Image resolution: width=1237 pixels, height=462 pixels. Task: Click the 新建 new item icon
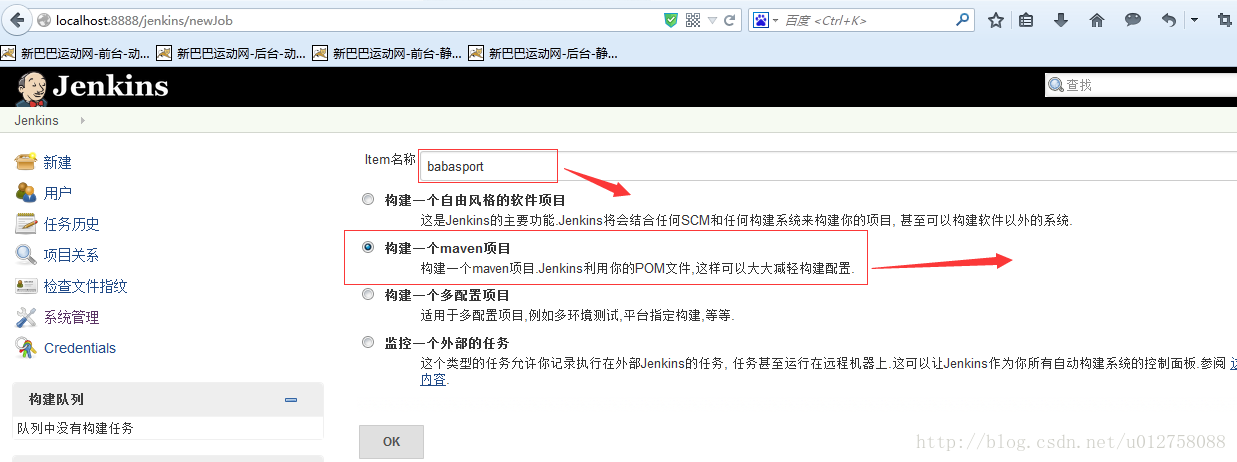click(x=26, y=162)
